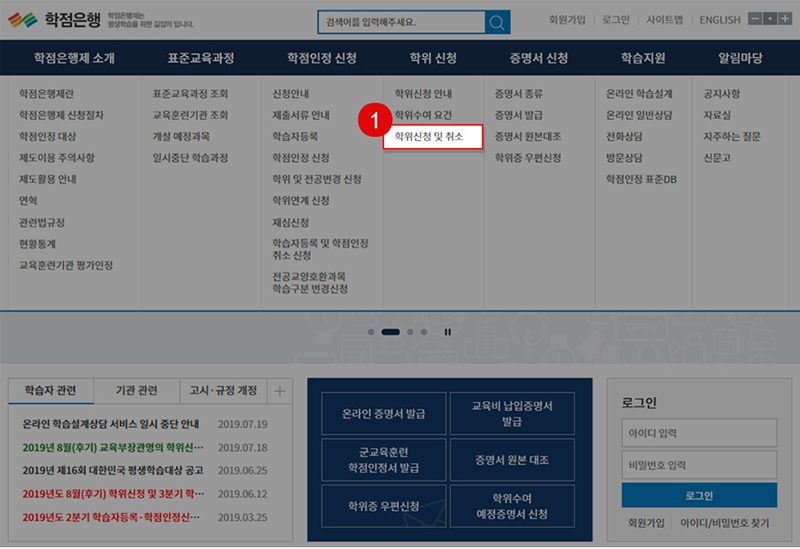The height and width of the screenshot is (549, 800).
Task: Click the blue 로그인 button
Action: pos(699,496)
